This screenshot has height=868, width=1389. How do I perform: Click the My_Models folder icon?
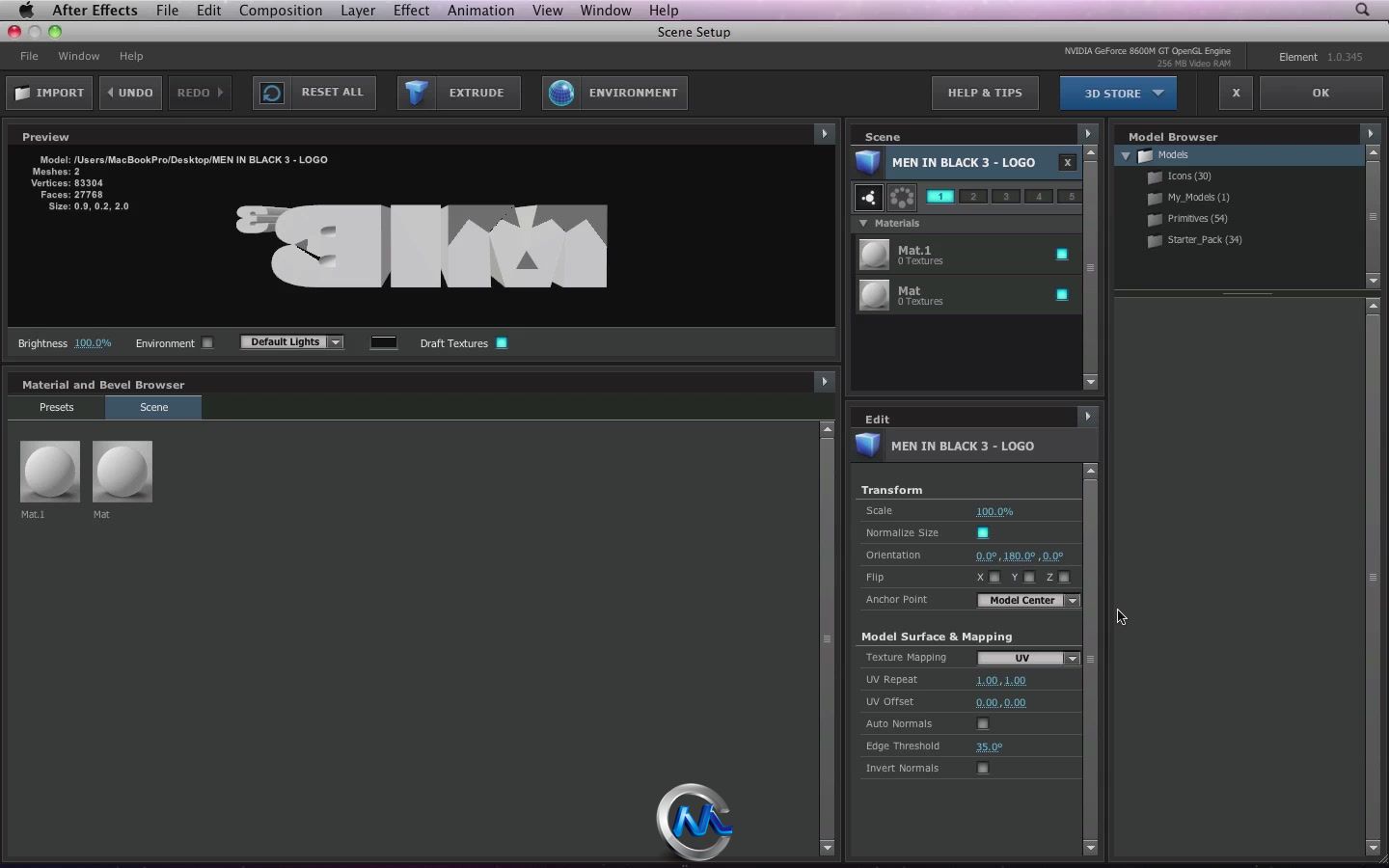[1155, 198]
